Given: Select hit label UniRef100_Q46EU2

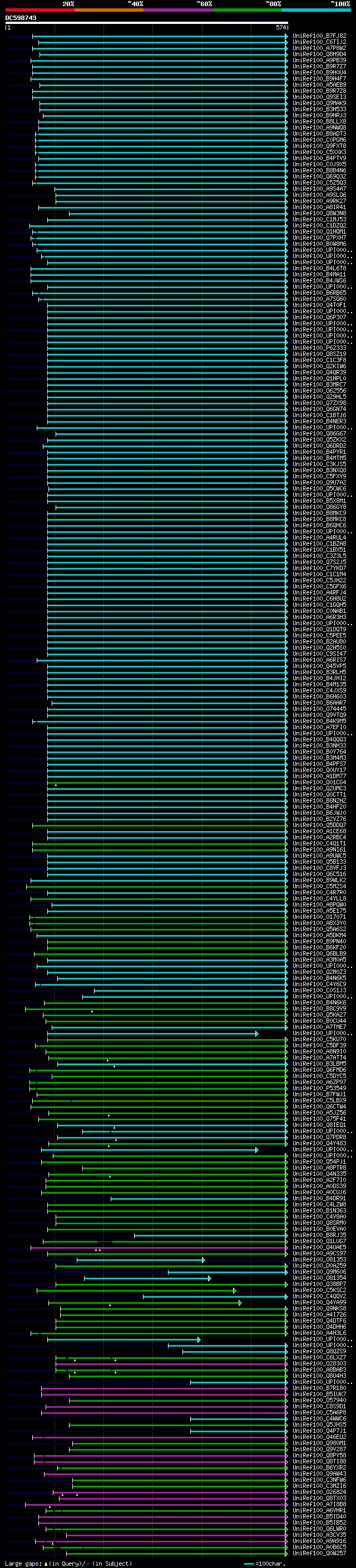Looking at the screenshot, I should click(319, 1437).
